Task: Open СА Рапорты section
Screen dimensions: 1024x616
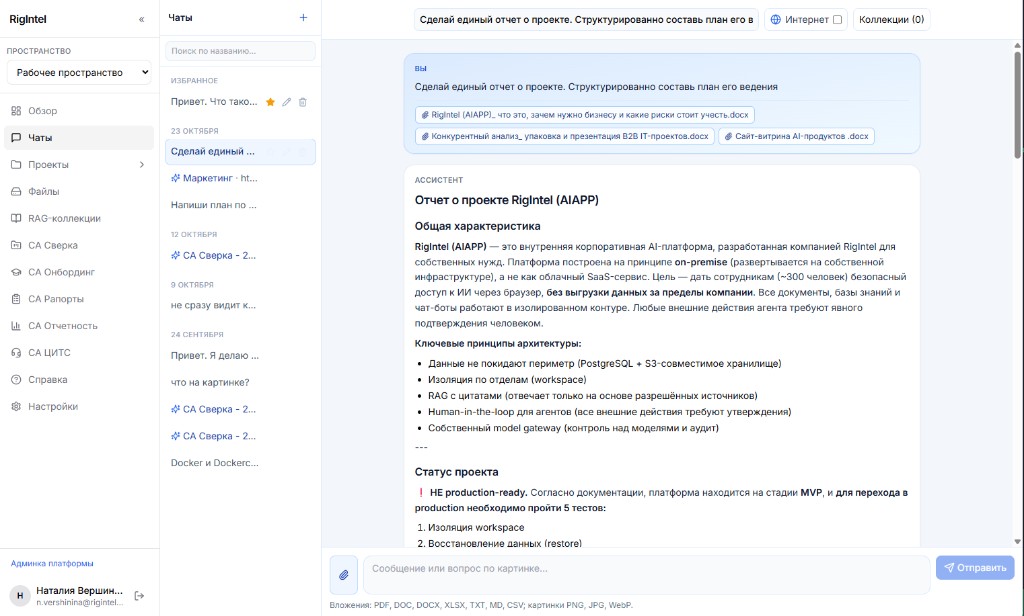Action: 79,299
